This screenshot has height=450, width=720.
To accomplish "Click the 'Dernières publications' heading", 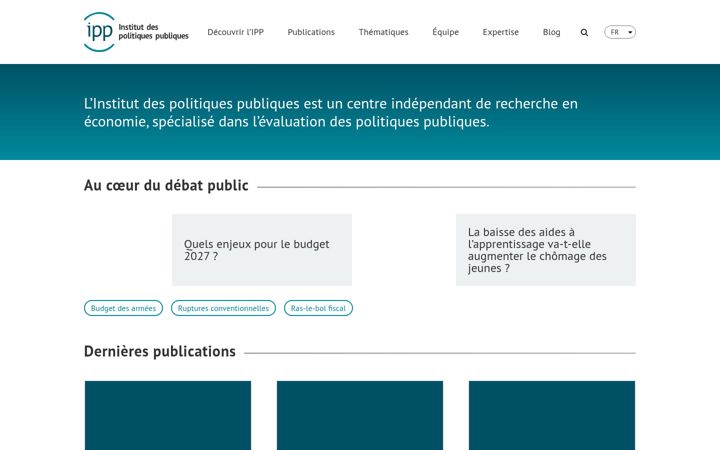I will [x=160, y=351].
